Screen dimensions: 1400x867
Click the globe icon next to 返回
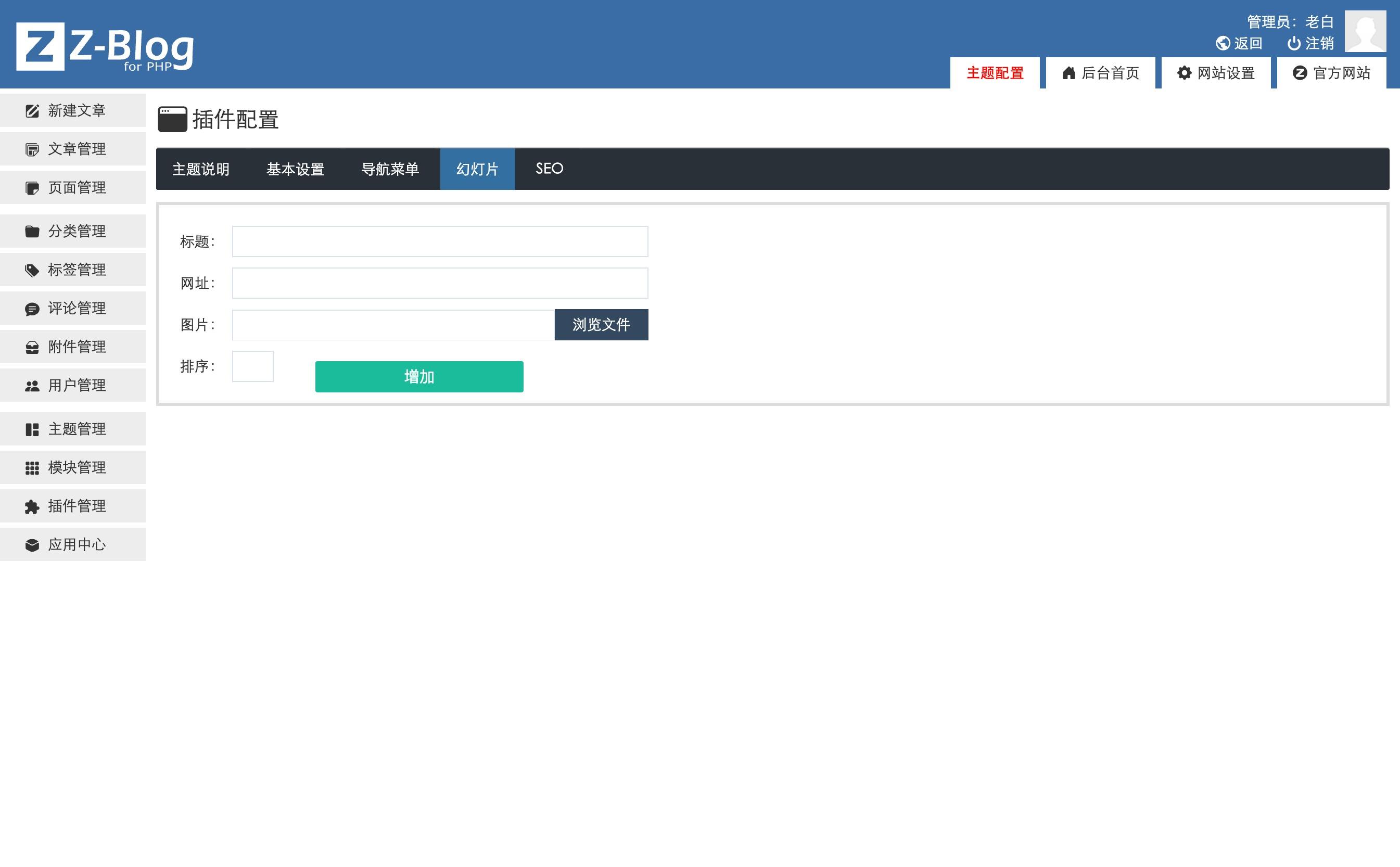[1223, 44]
